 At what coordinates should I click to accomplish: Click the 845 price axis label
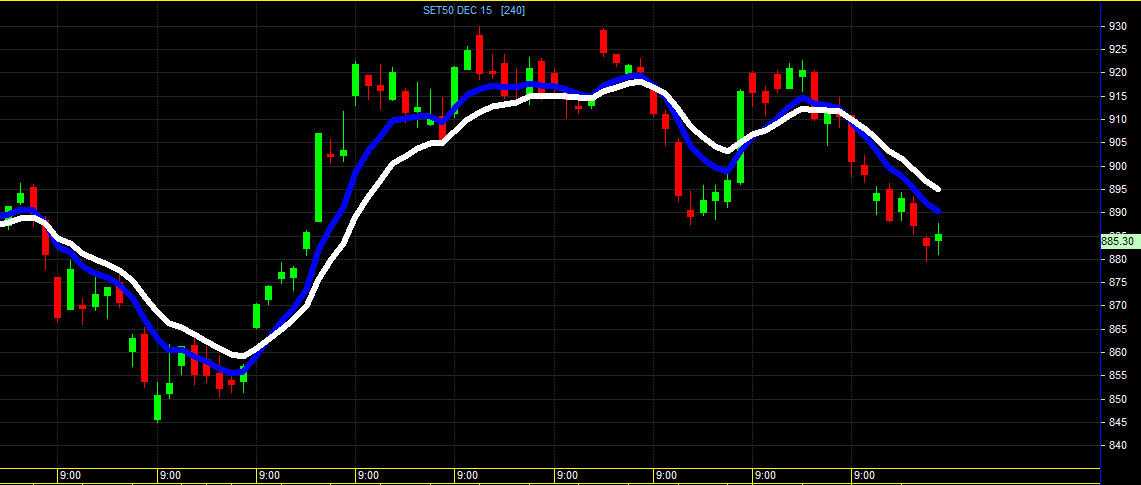tap(1117, 422)
